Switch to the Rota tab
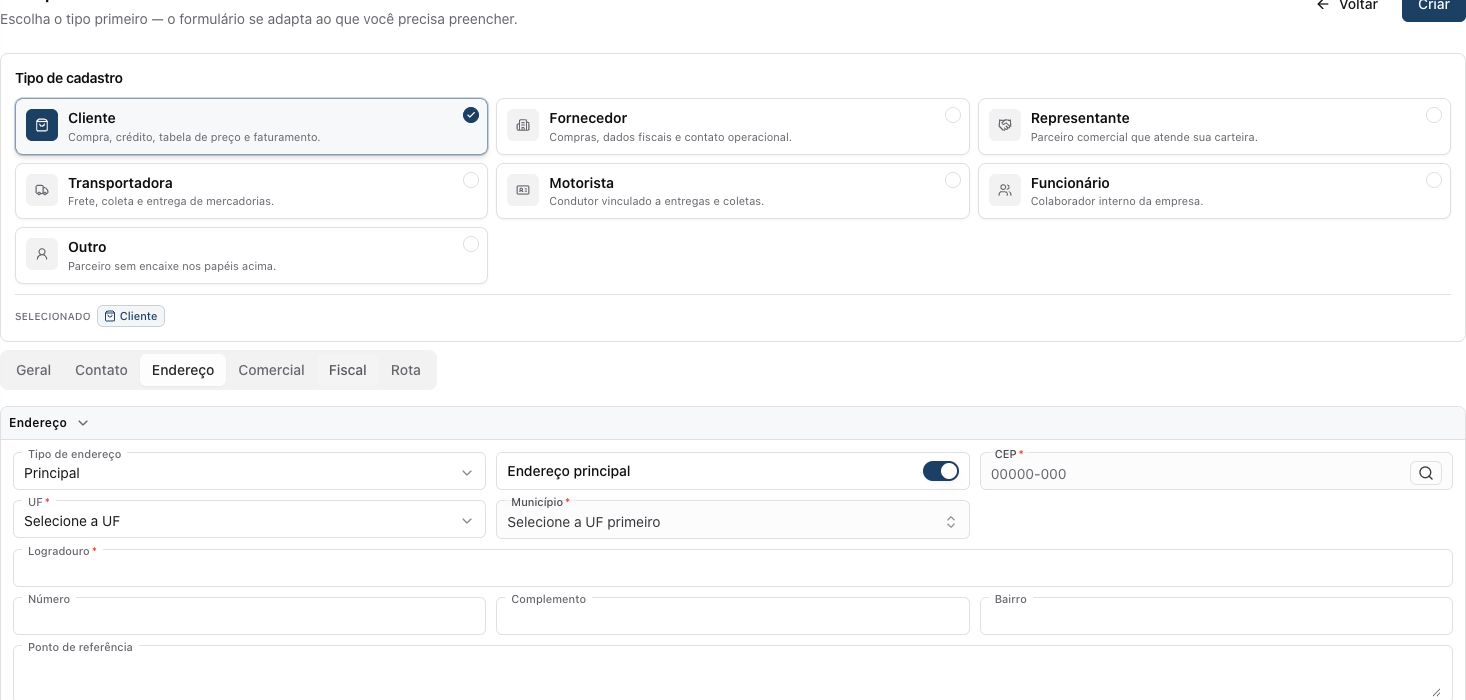The image size is (1466, 700). [406, 370]
